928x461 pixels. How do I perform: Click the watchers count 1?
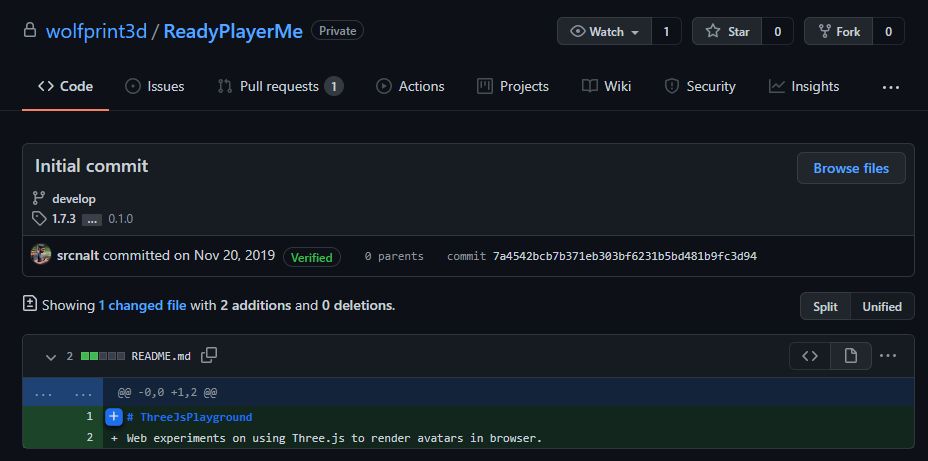(x=666, y=31)
